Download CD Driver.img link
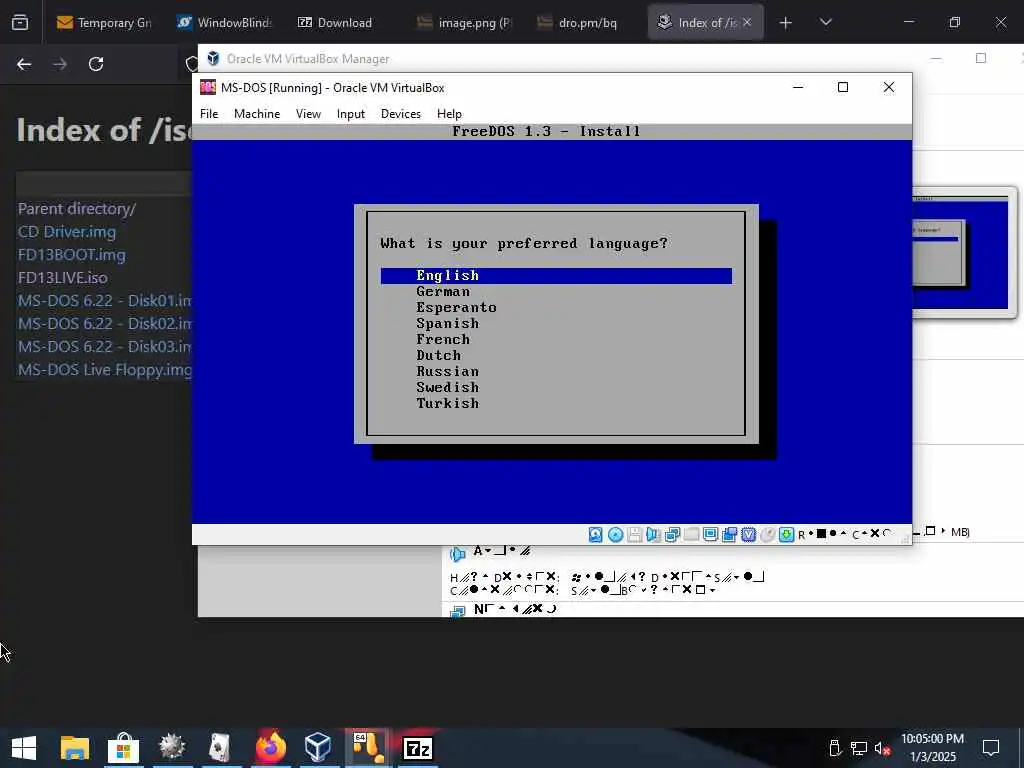1024x768 pixels. [67, 232]
